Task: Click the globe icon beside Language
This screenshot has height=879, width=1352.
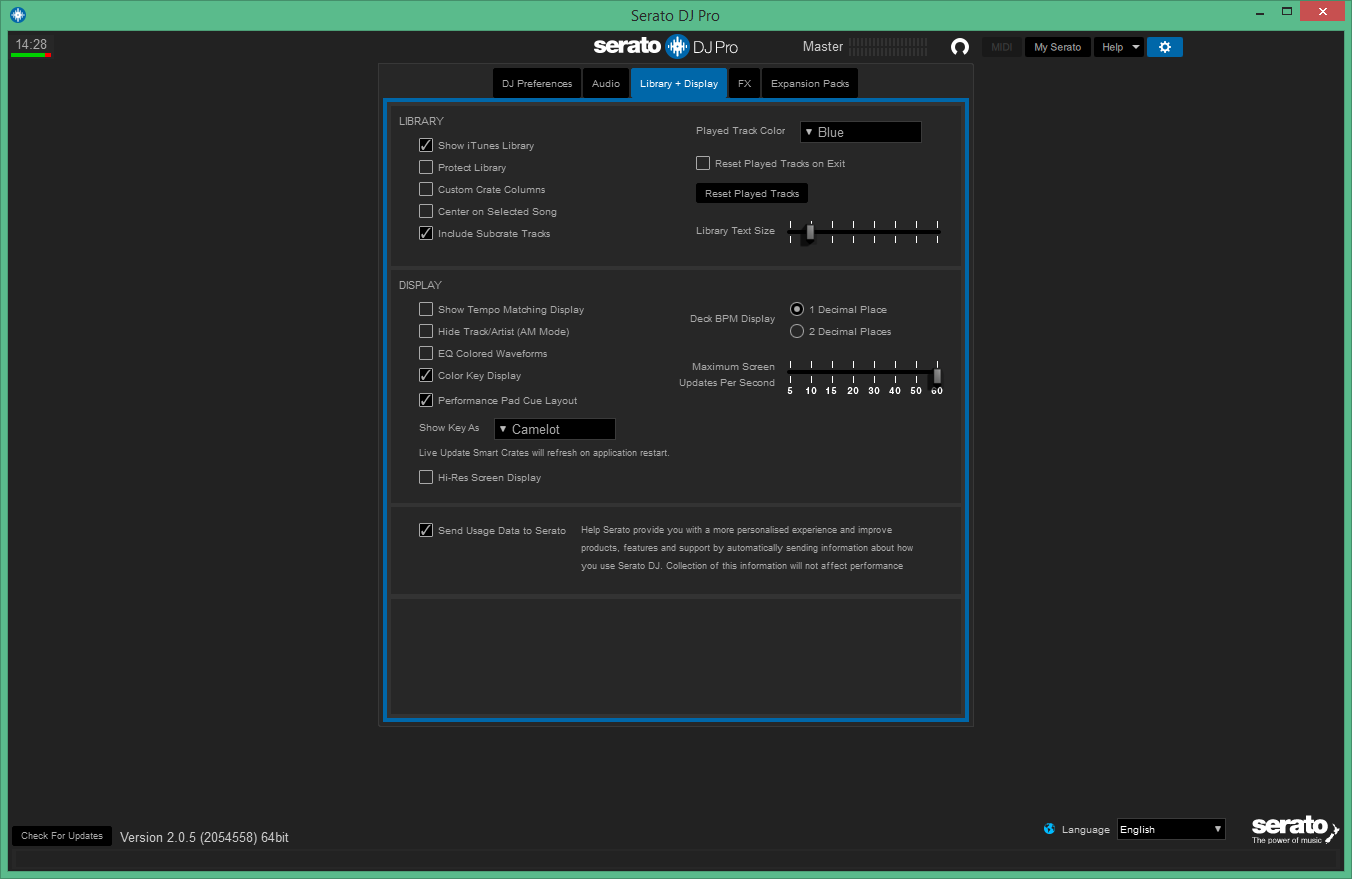Action: pos(1049,829)
